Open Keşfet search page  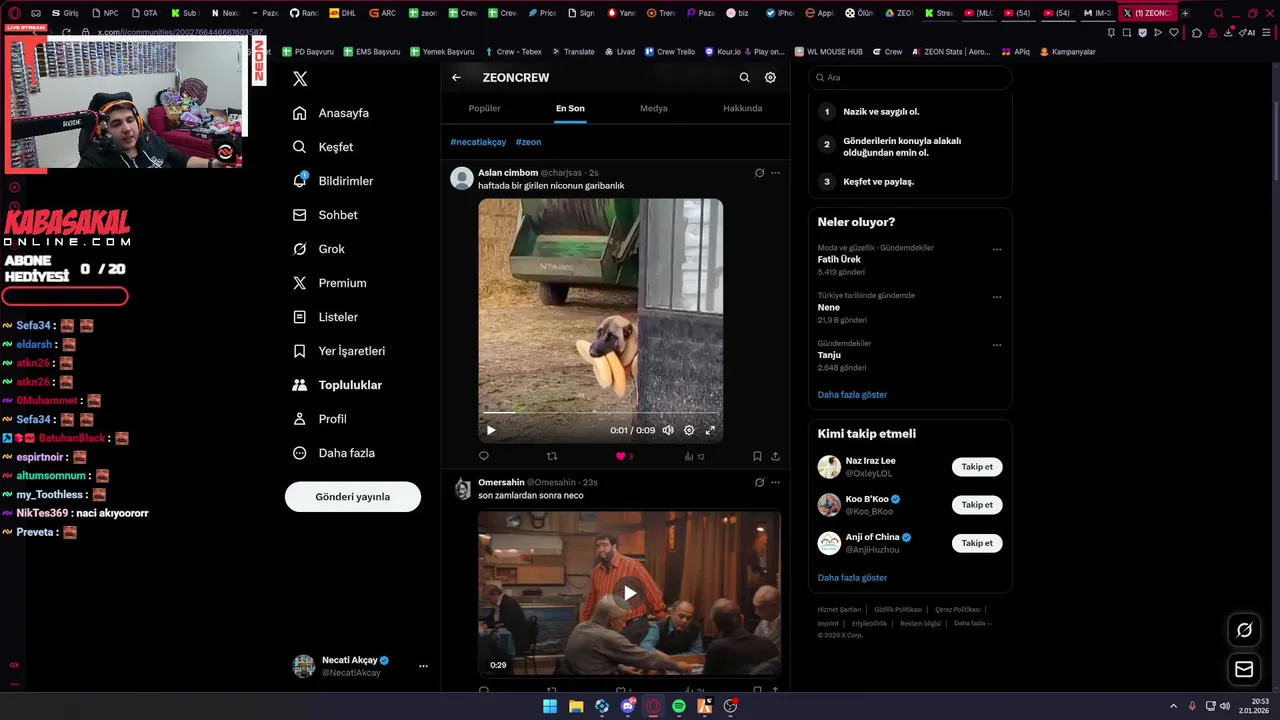click(323, 147)
